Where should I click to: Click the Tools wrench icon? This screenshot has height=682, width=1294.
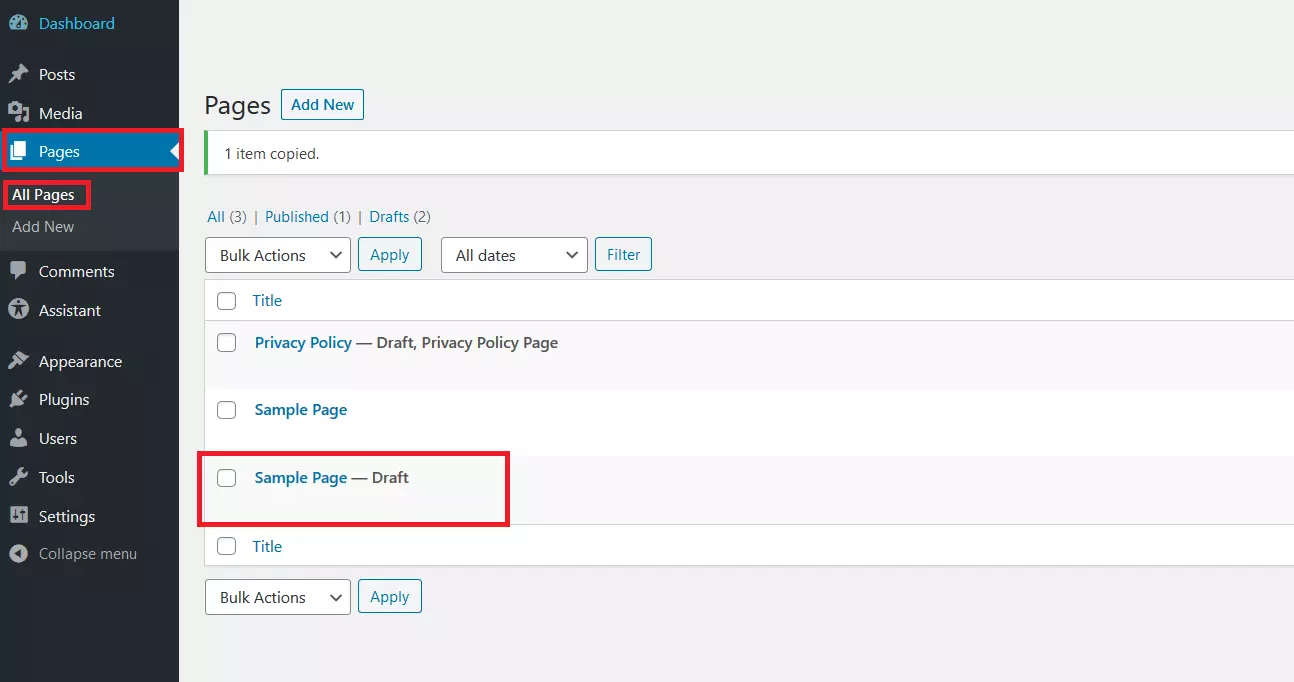click(x=18, y=477)
